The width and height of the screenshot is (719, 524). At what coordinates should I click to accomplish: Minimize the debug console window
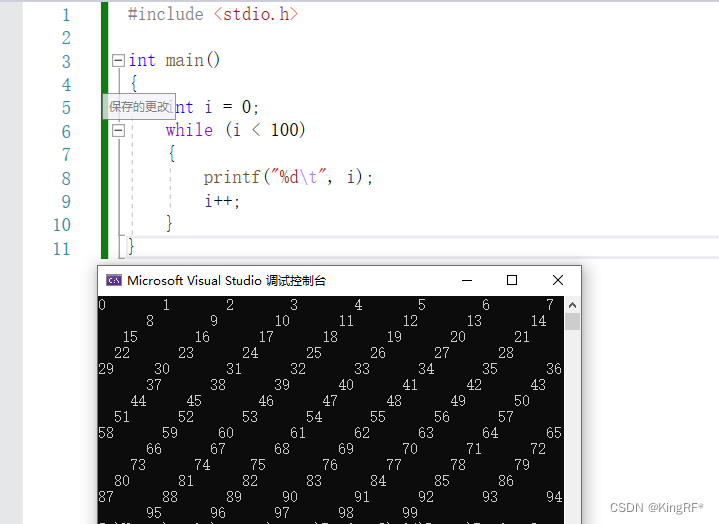467,280
